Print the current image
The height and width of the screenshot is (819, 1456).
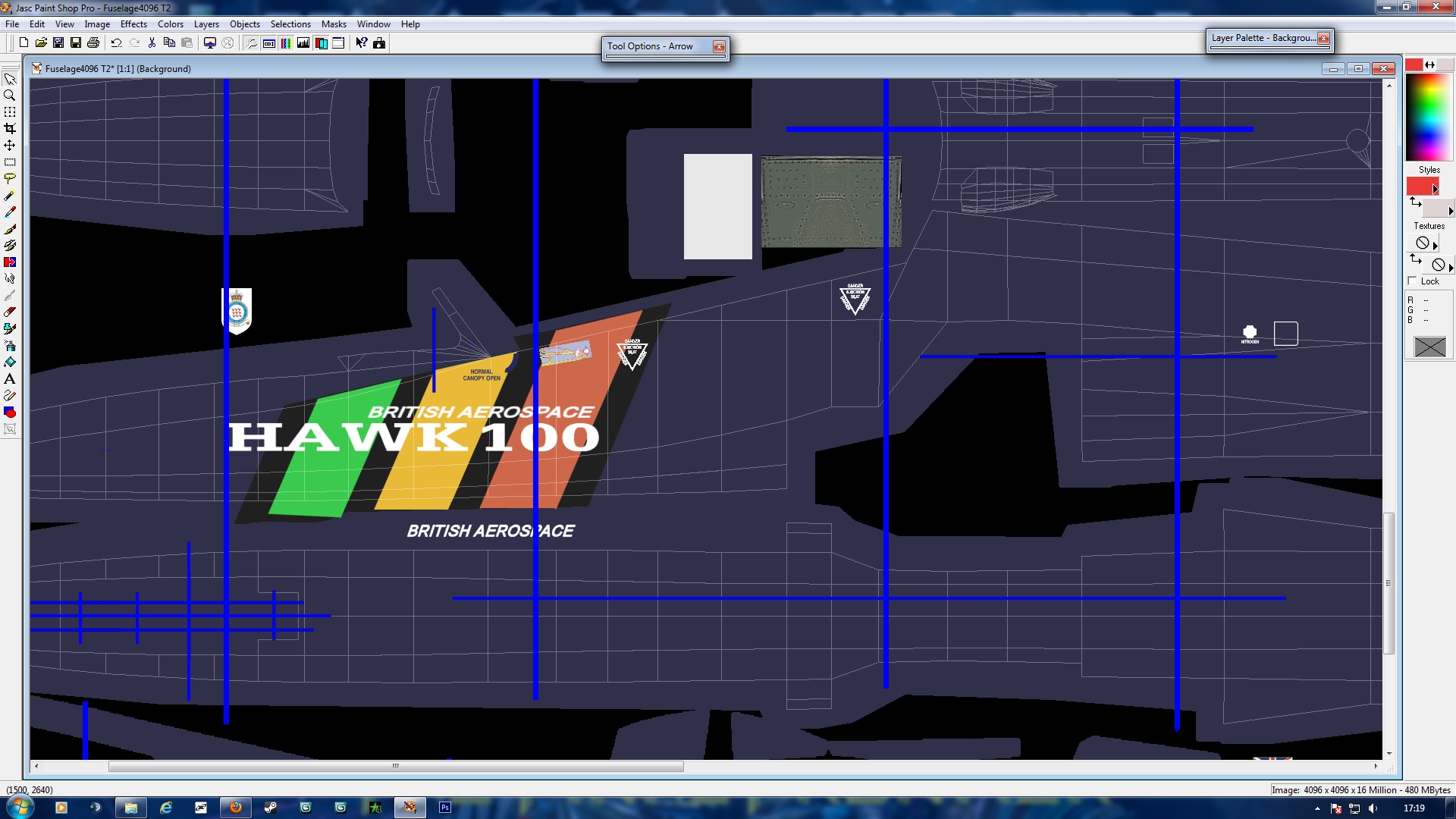point(93,43)
